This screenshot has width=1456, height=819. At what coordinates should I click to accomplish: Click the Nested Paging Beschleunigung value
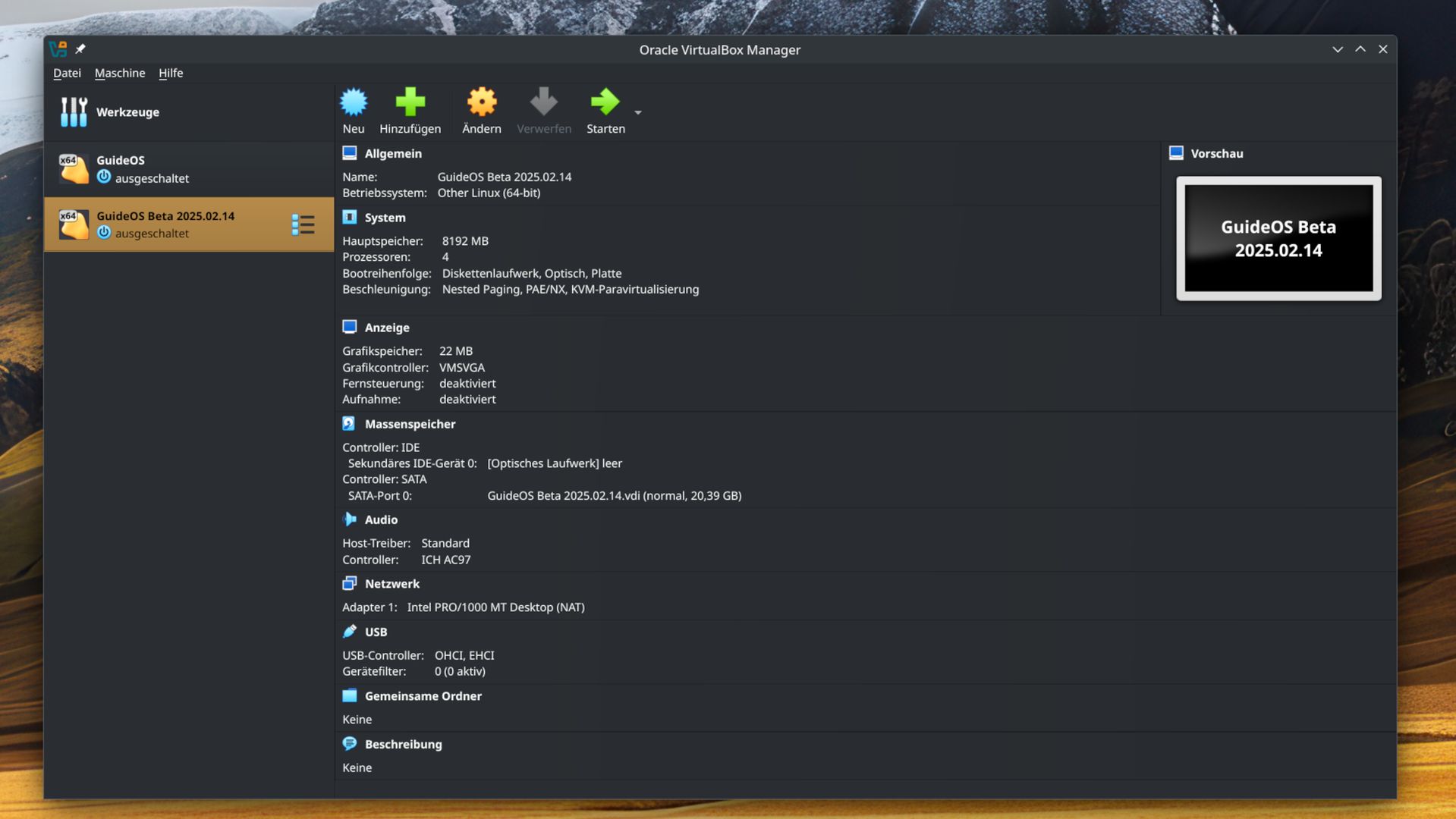pyautogui.click(x=571, y=289)
